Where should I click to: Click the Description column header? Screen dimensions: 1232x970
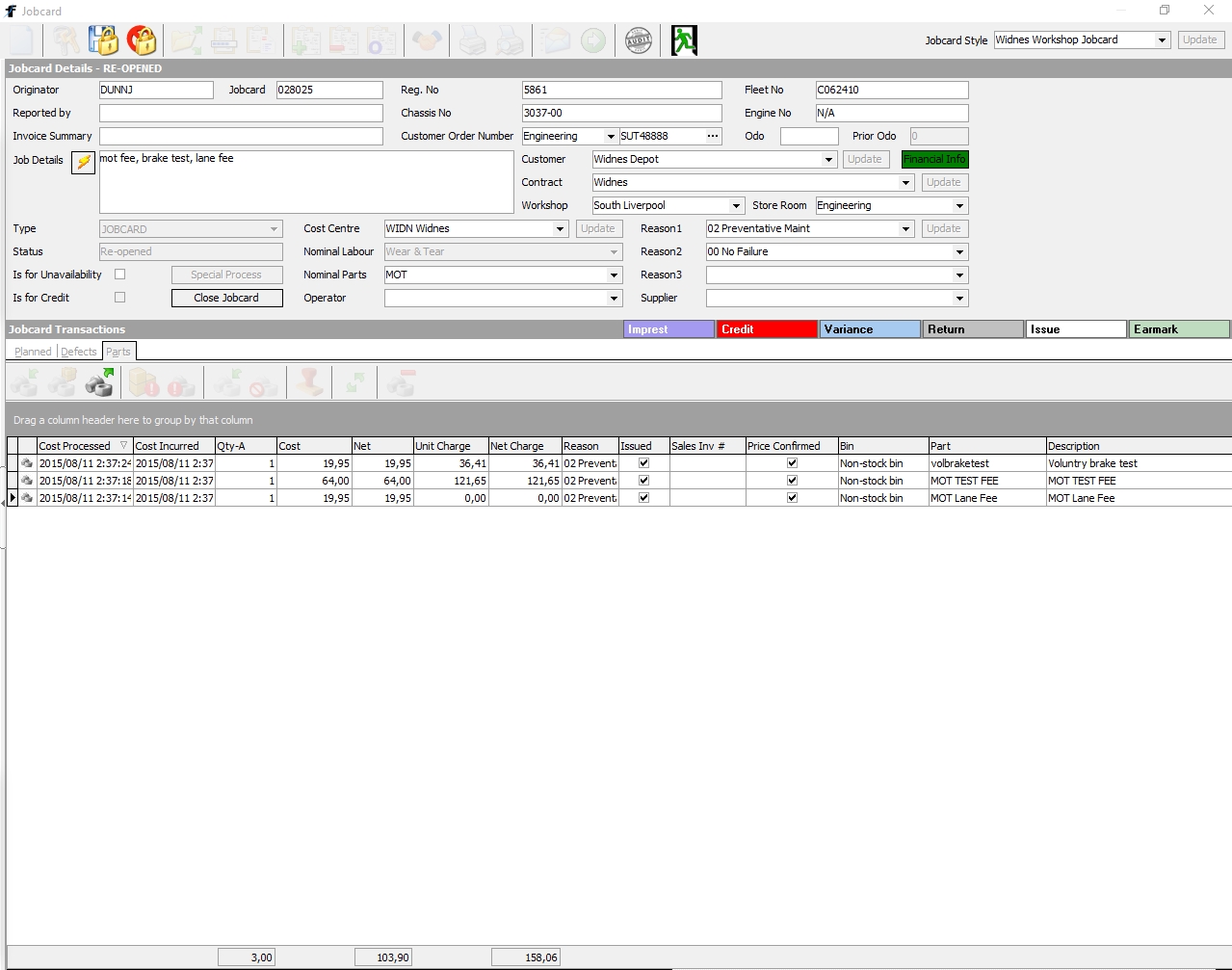(x=1138, y=446)
